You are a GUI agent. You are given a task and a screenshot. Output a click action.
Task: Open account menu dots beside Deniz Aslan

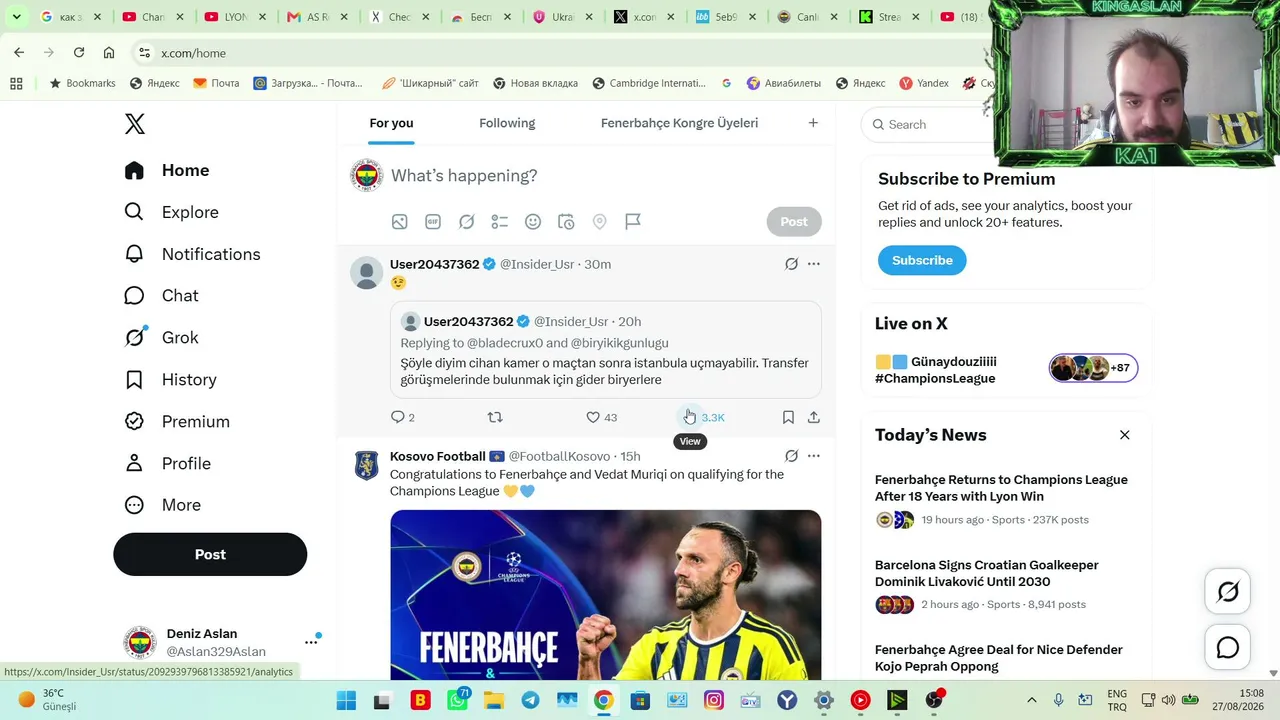pos(311,642)
